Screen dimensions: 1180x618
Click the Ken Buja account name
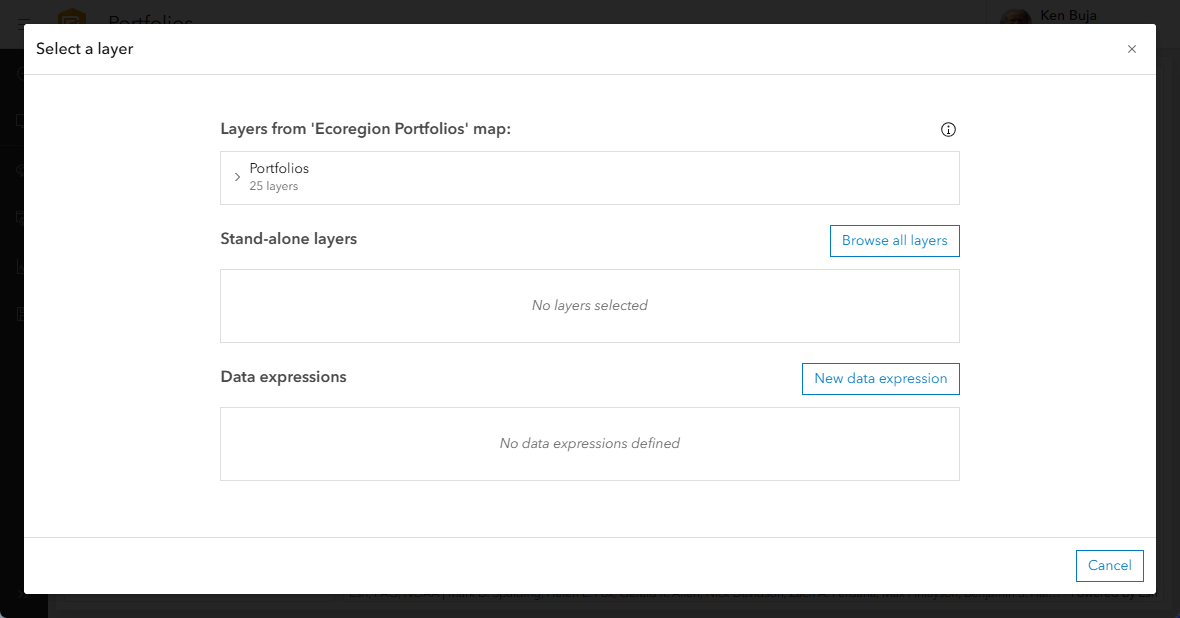(1068, 15)
